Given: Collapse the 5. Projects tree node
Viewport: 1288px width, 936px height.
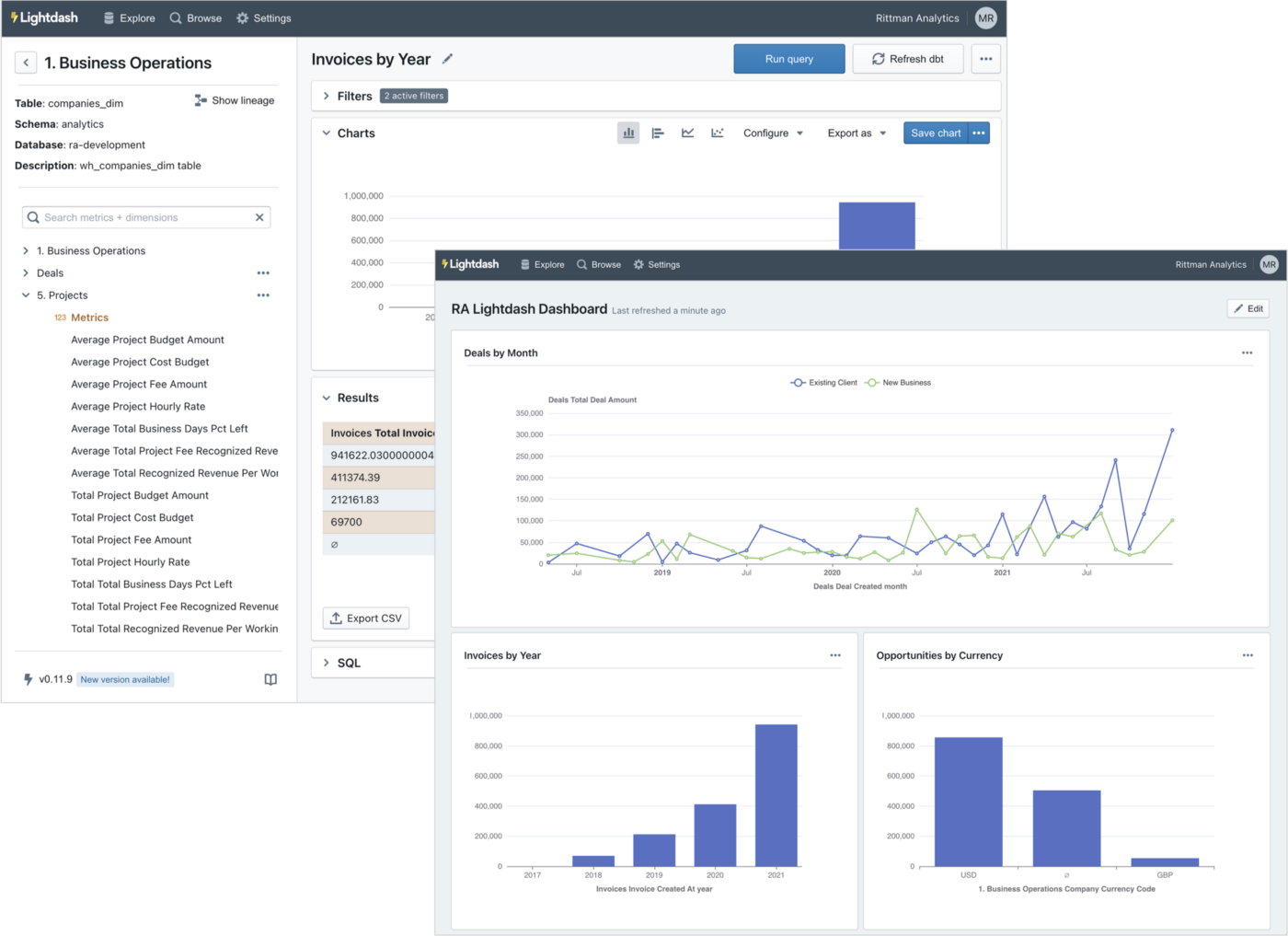Looking at the screenshot, I should pyautogui.click(x=26, y=295).
